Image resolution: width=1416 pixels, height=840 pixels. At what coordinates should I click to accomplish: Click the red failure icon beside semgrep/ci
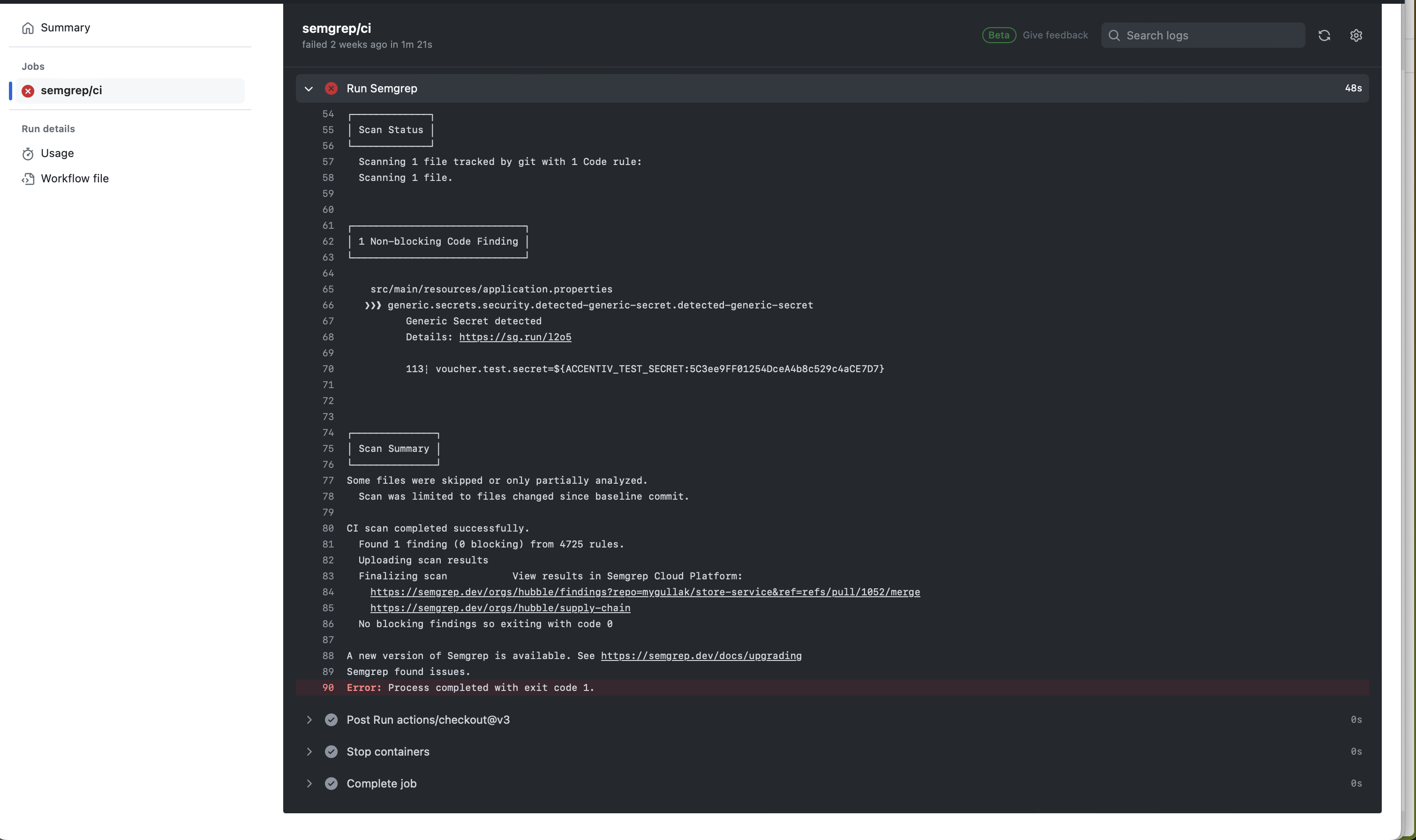tap(28, 90)
